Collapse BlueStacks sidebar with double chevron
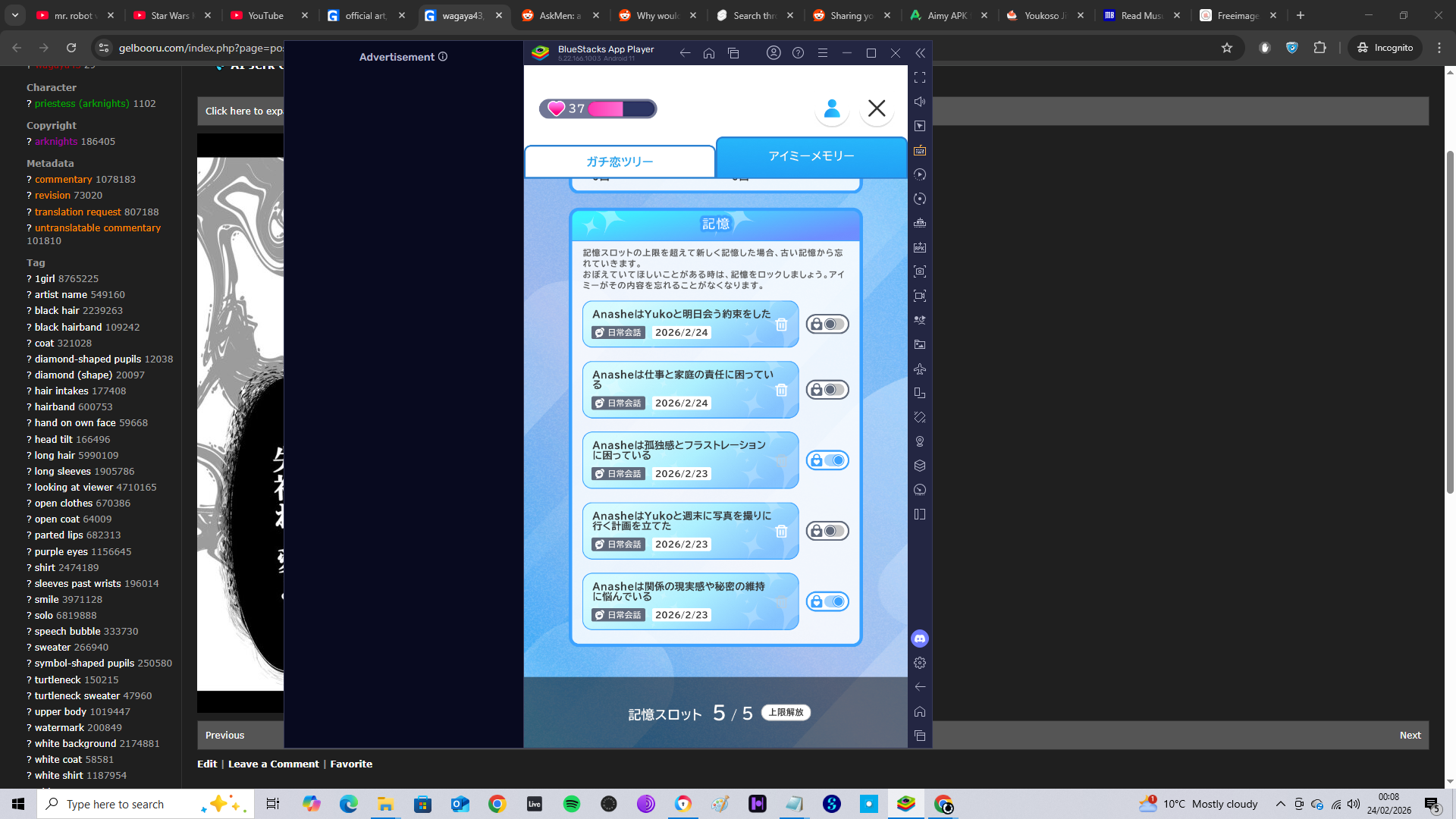The image size is (1456, 819). (x=920, y=53)
